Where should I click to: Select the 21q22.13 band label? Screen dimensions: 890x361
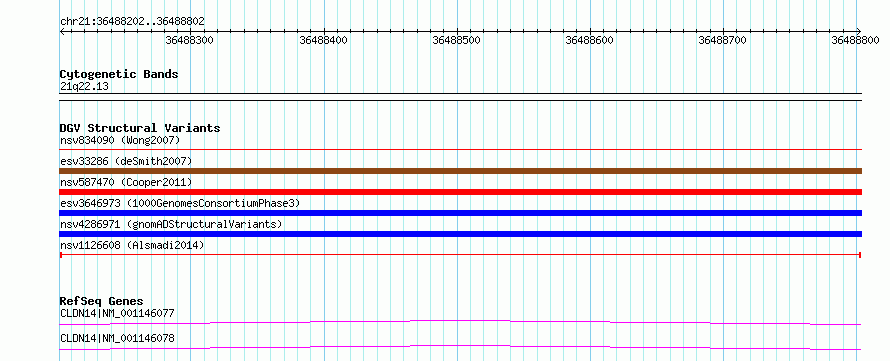coord(84,86)
